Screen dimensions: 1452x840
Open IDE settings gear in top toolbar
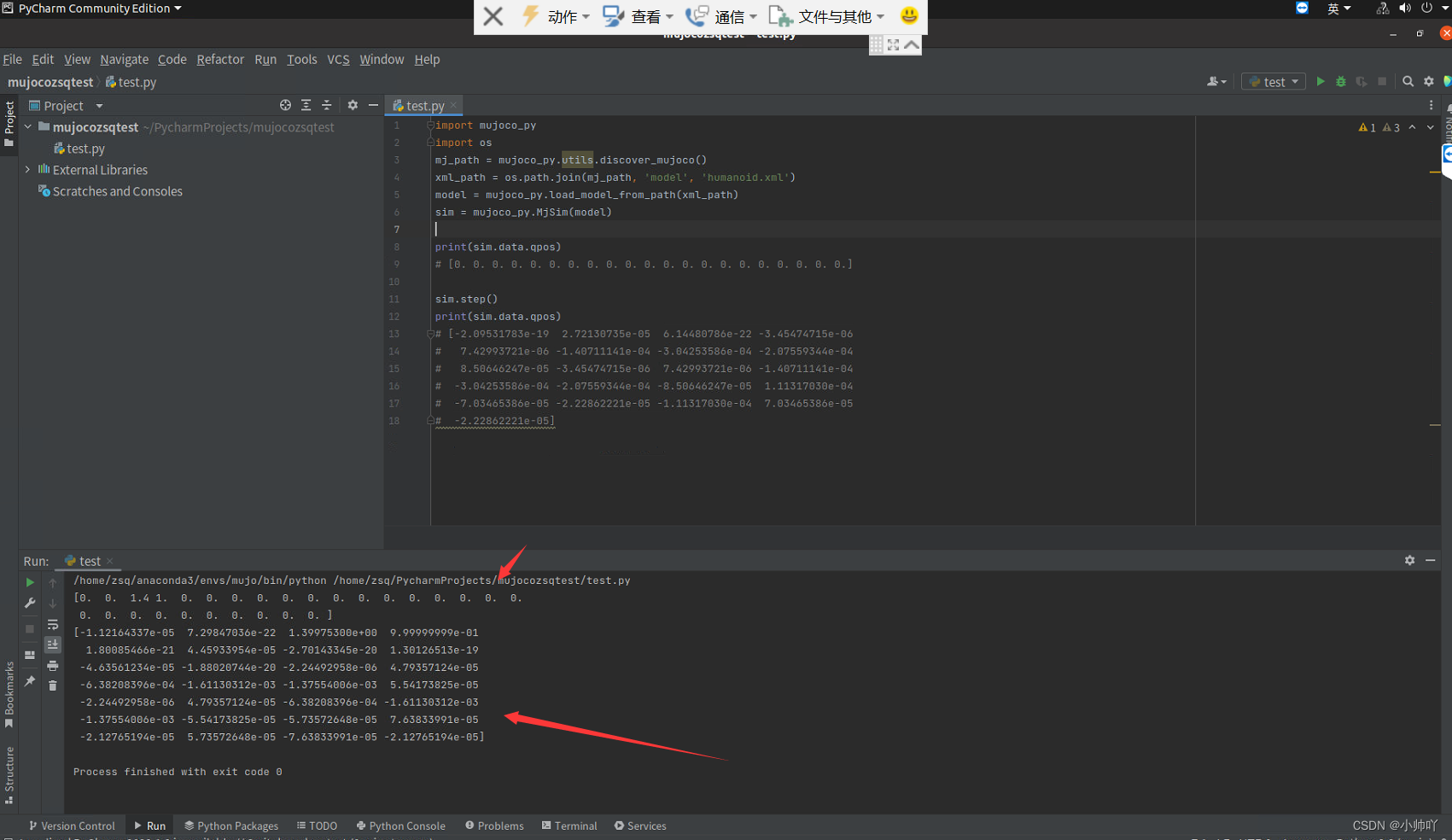(x=1429, y=82)
